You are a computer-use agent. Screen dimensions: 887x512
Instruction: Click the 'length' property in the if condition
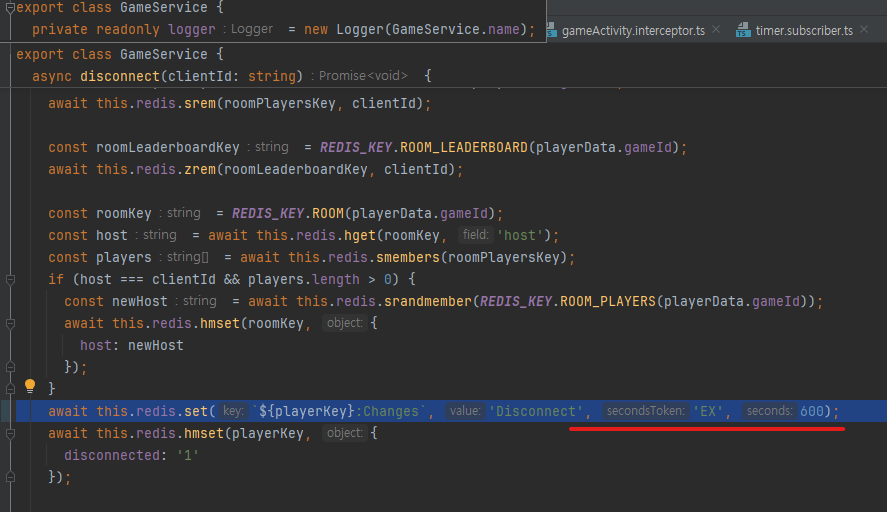point(335,279)
